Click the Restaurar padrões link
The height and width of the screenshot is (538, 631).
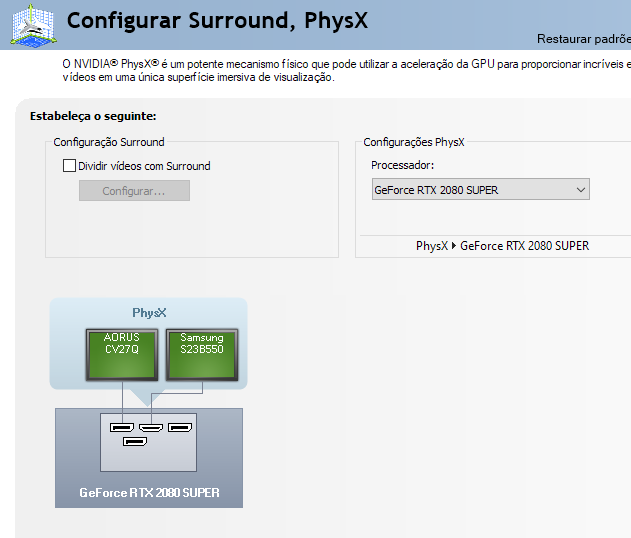point(584,39)
